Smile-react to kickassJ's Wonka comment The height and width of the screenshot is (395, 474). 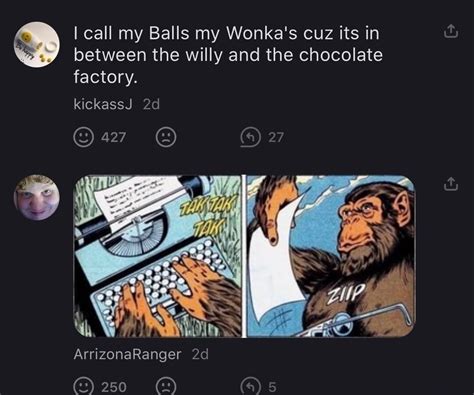(x=83, y=137)
